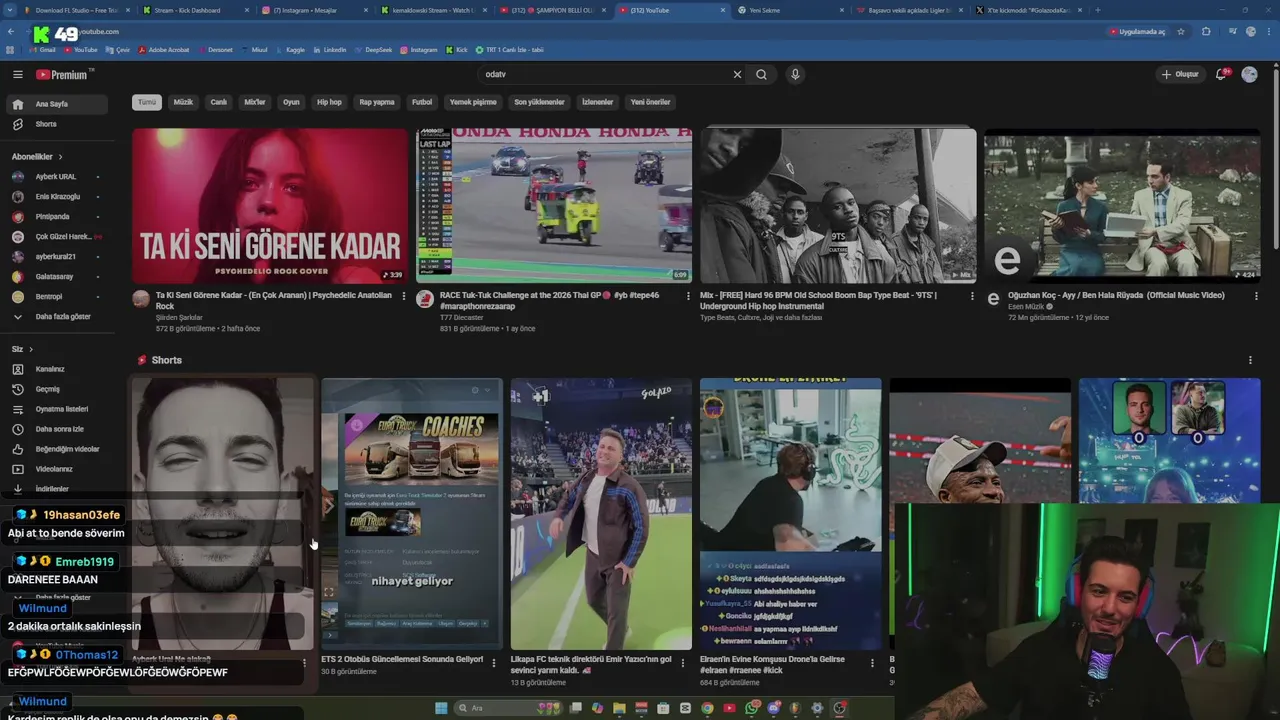The height and width of the screenshot is (720, 1280).
Task: Open the Windows Start button
Action: pyautogui.click(x=441, y=708)
